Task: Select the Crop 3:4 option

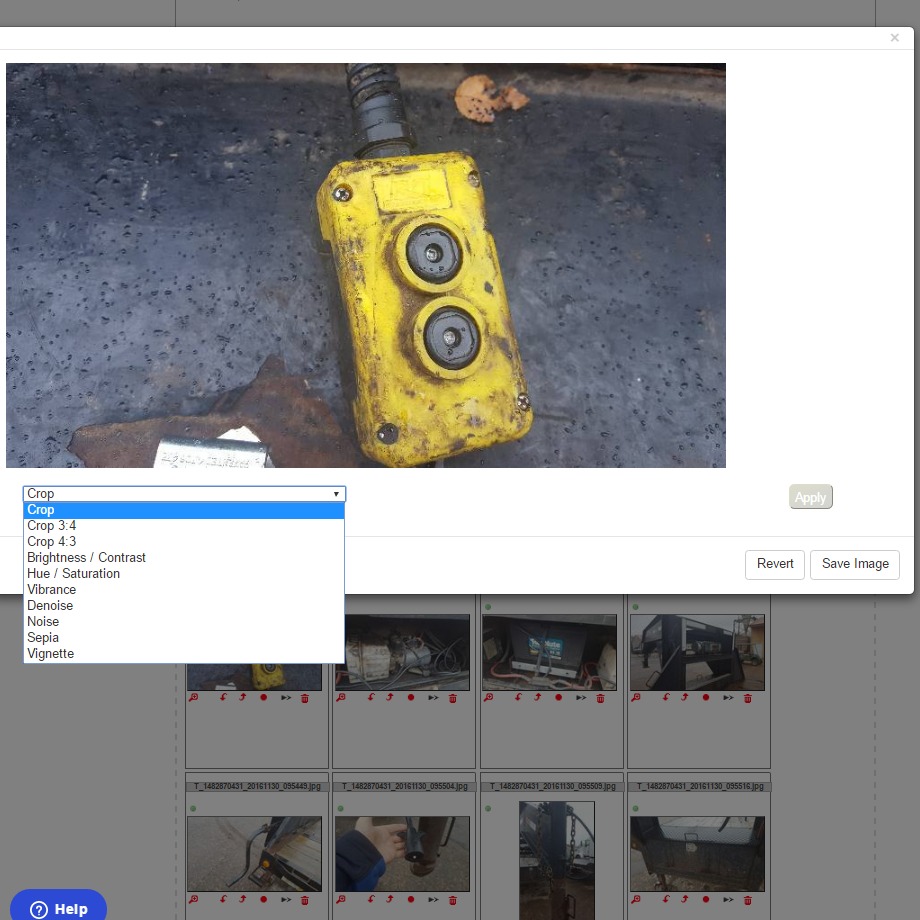Action: (52, 526)
